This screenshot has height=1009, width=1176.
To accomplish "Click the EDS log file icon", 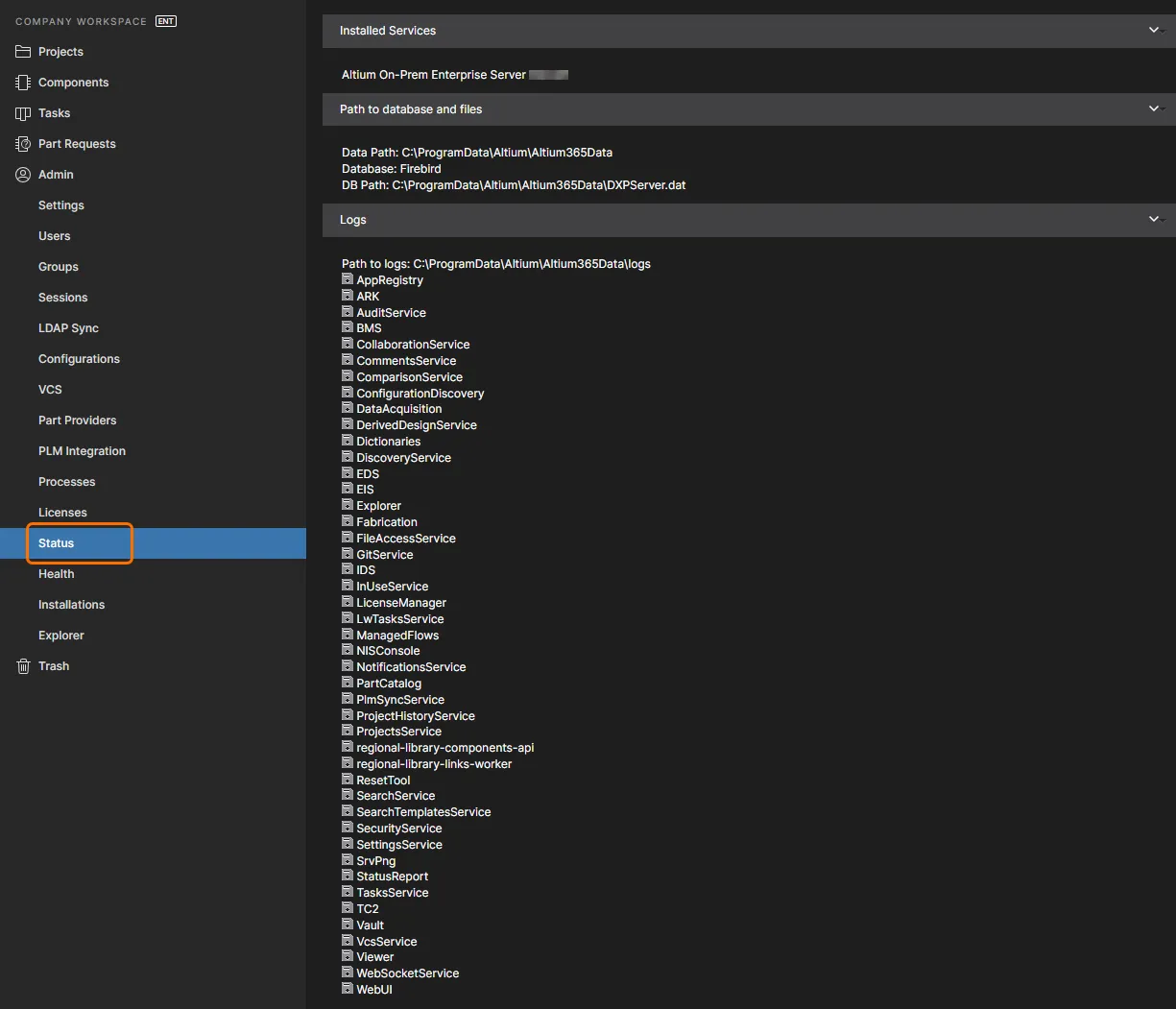I will pyautogui.click(x=348, y=473).
